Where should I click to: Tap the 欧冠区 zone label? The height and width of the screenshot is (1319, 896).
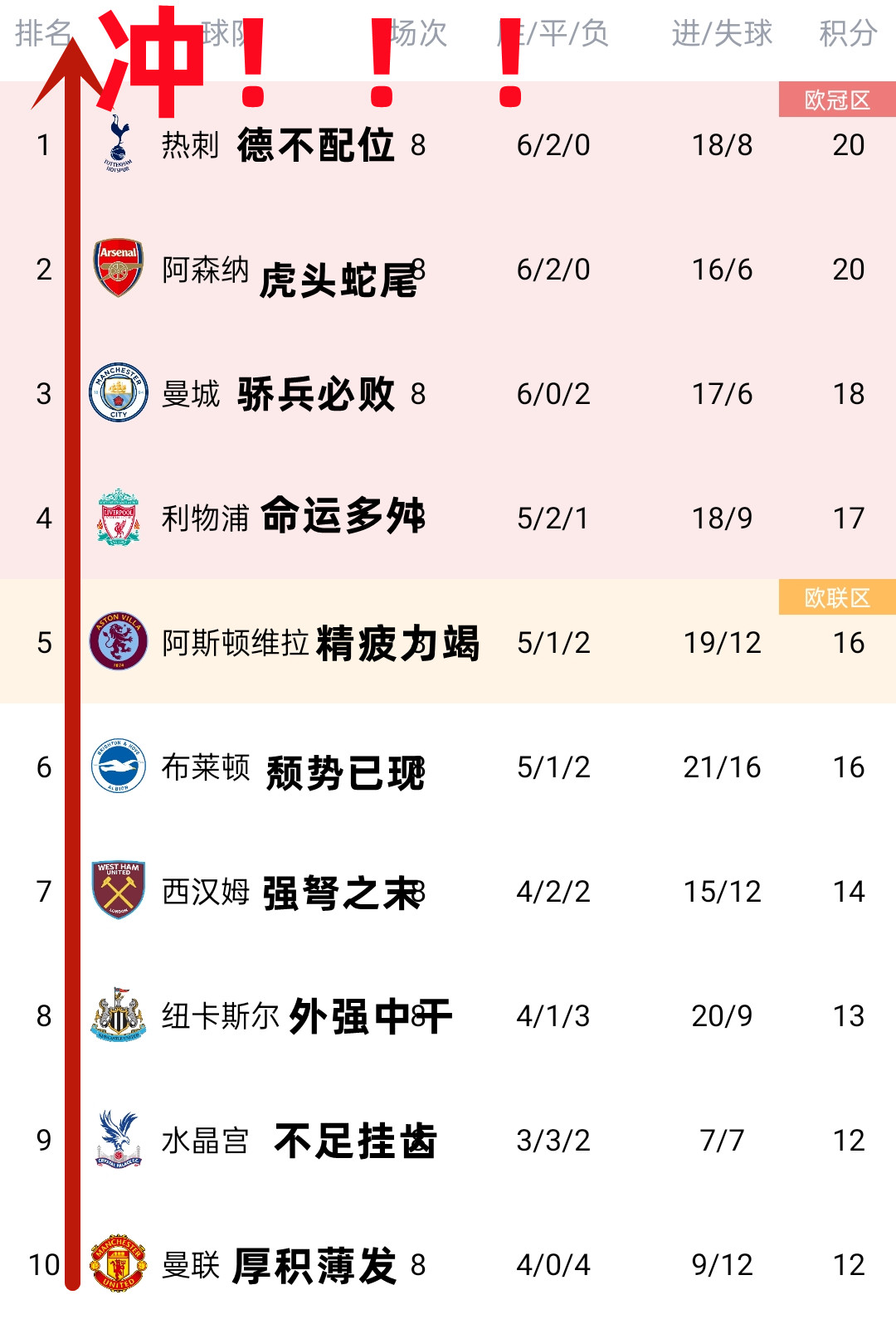[837, 100]
